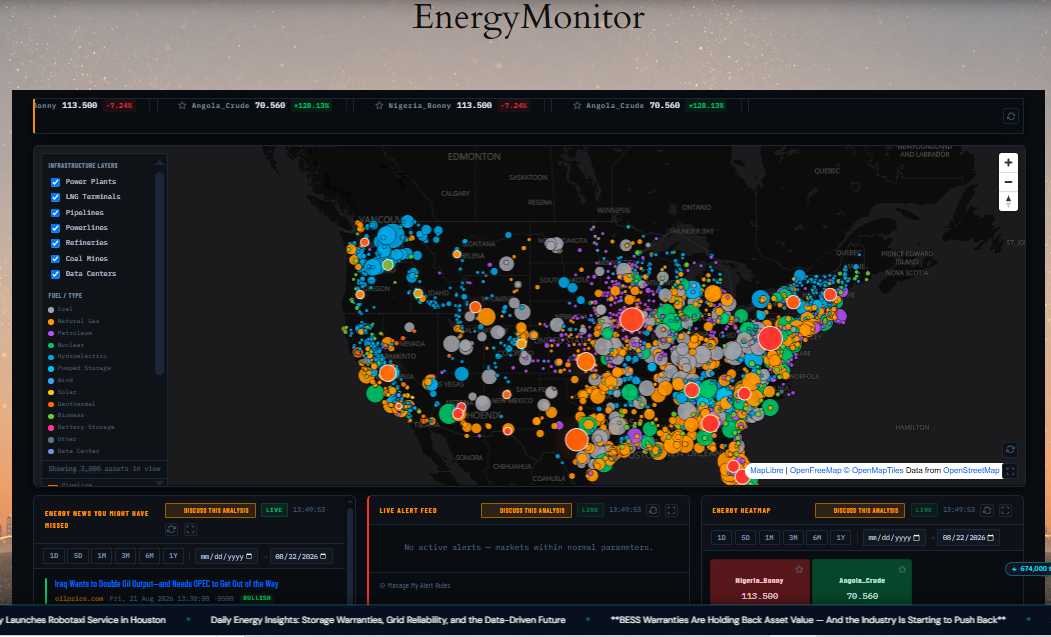Select 6M range in Energy News
The image size is (1051, 637).
pos(149,556)
